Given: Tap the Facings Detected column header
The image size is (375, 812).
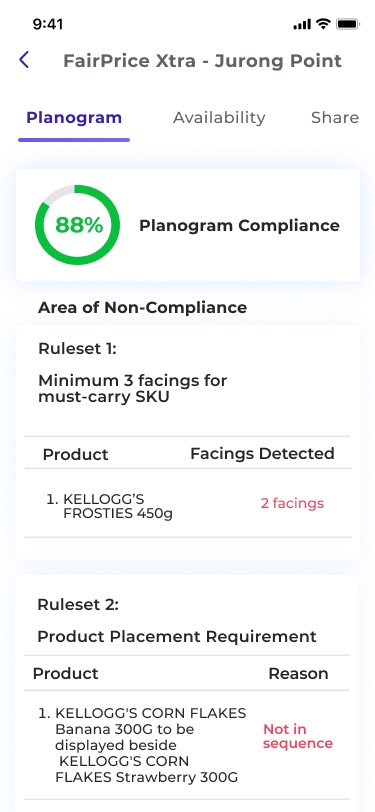Looking at the screenshot, I should [262, 454].
